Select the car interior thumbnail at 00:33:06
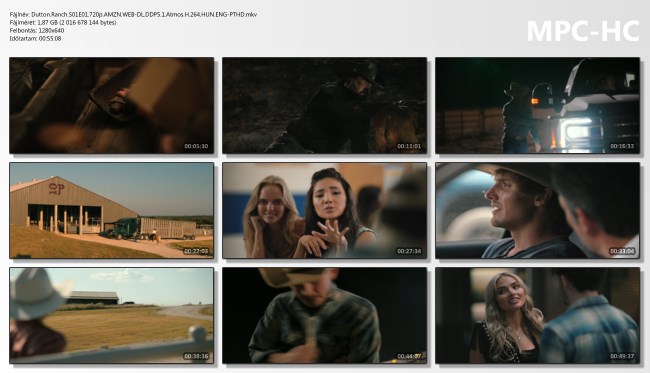This screenshot has width=650, height=373. point(538,211)
